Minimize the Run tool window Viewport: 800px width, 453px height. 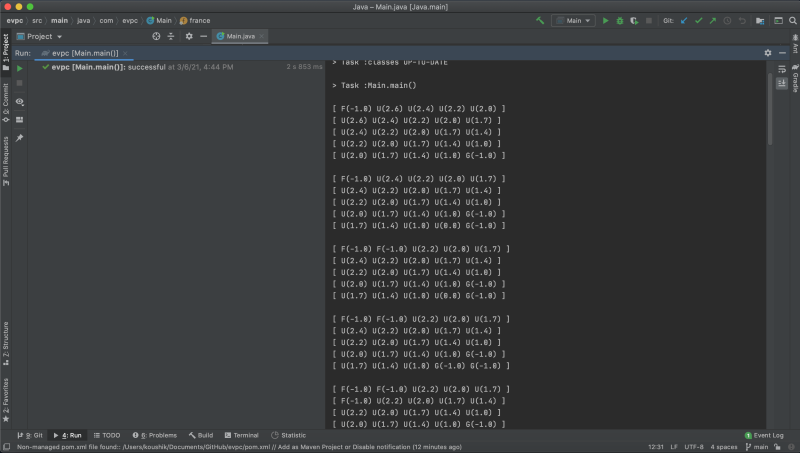click(782, 53)
